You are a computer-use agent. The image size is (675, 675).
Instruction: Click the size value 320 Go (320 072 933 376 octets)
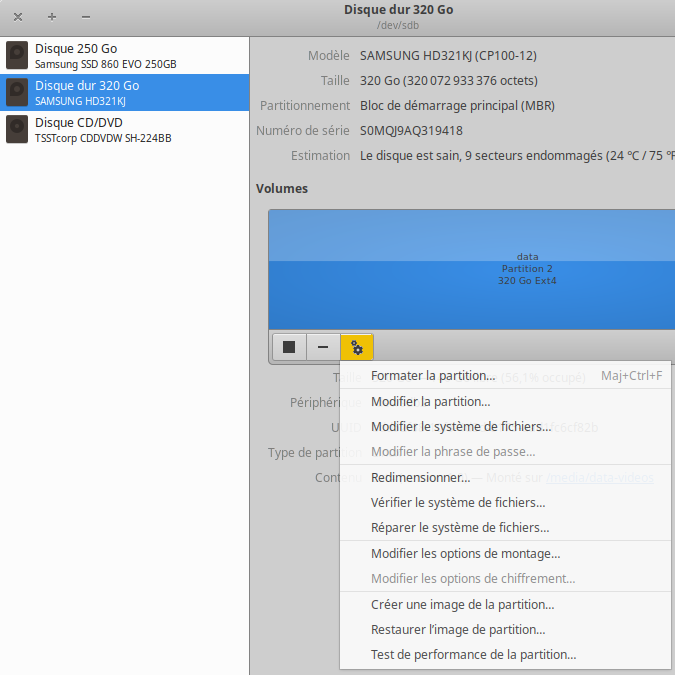coord(449,81)
